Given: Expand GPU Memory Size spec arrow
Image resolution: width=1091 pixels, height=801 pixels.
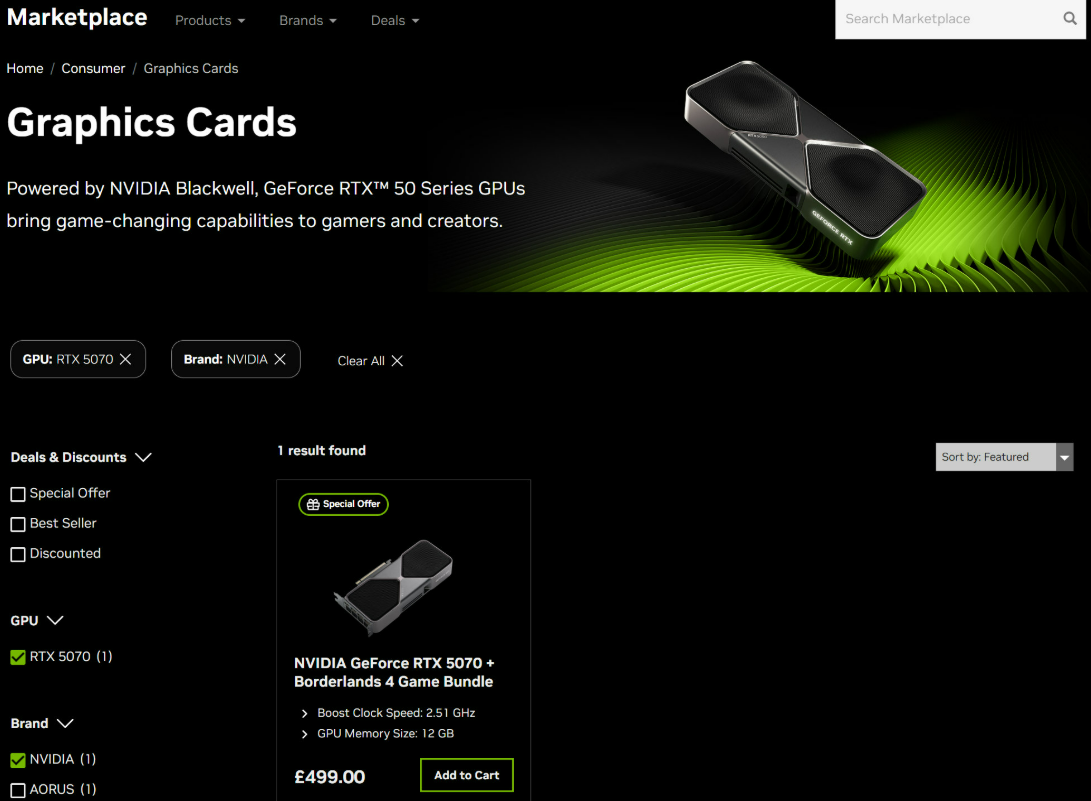Looking at the screenshot, I should click(304, 734).
